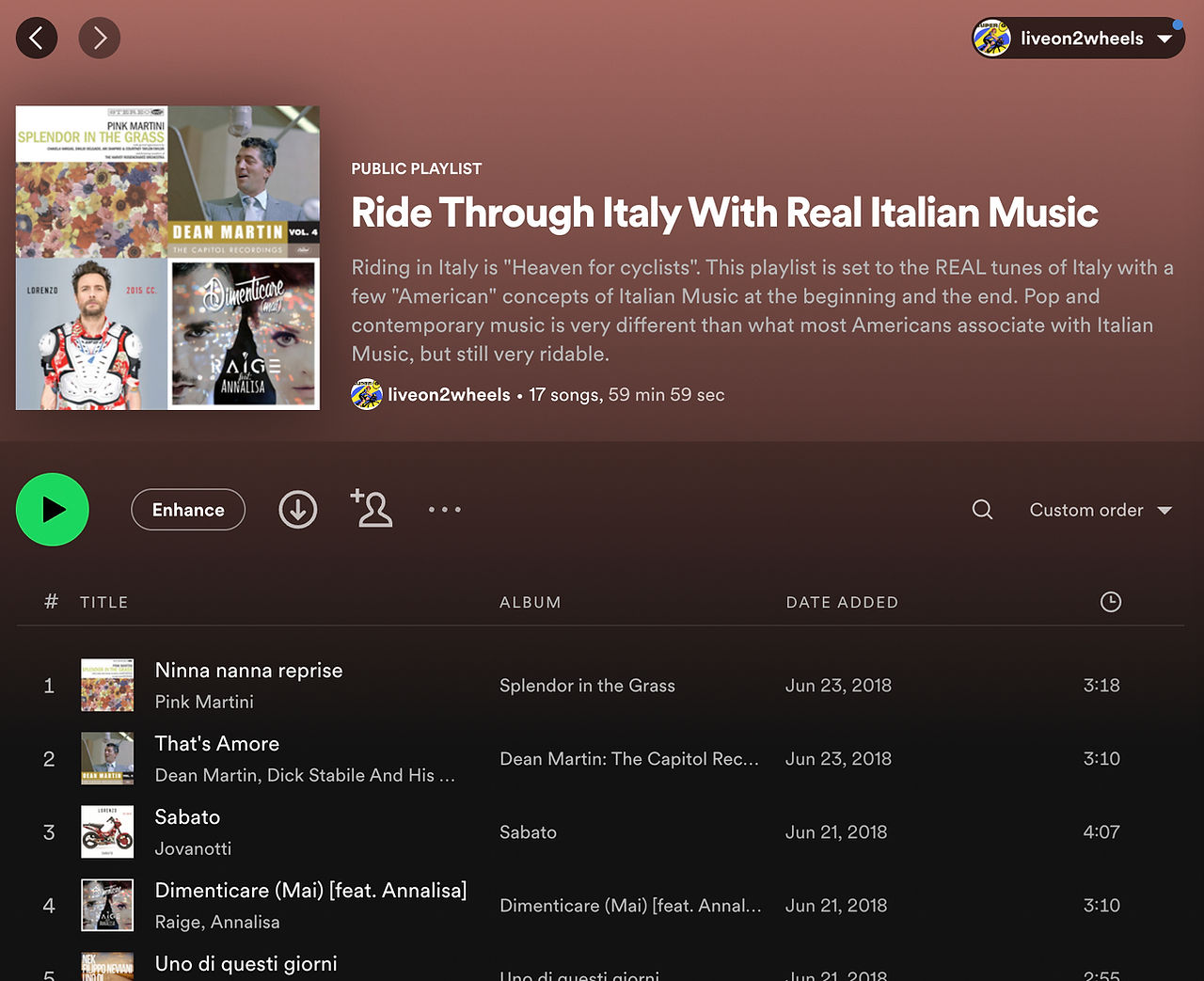Open the liveon2wheels account dropdown menu

1078,39
